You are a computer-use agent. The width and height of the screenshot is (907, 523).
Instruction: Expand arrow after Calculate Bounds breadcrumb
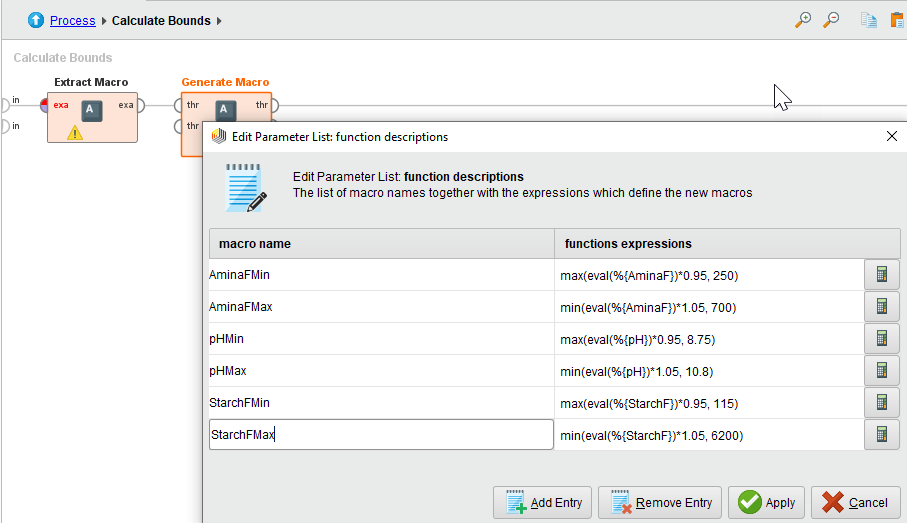pyautogui.click(x=219, y=21)
